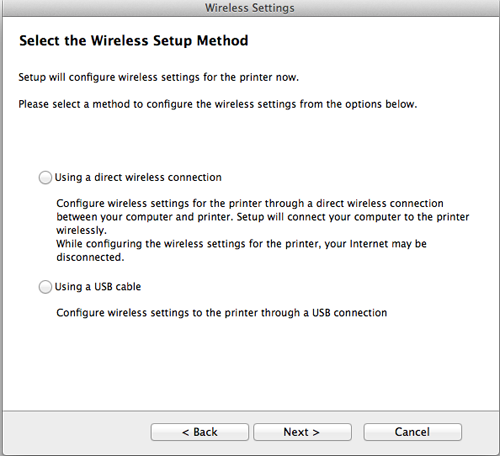Click the USB connection description line
This screenshot has height=456, width=500.
pyautogui.click(x=222, y=313)
